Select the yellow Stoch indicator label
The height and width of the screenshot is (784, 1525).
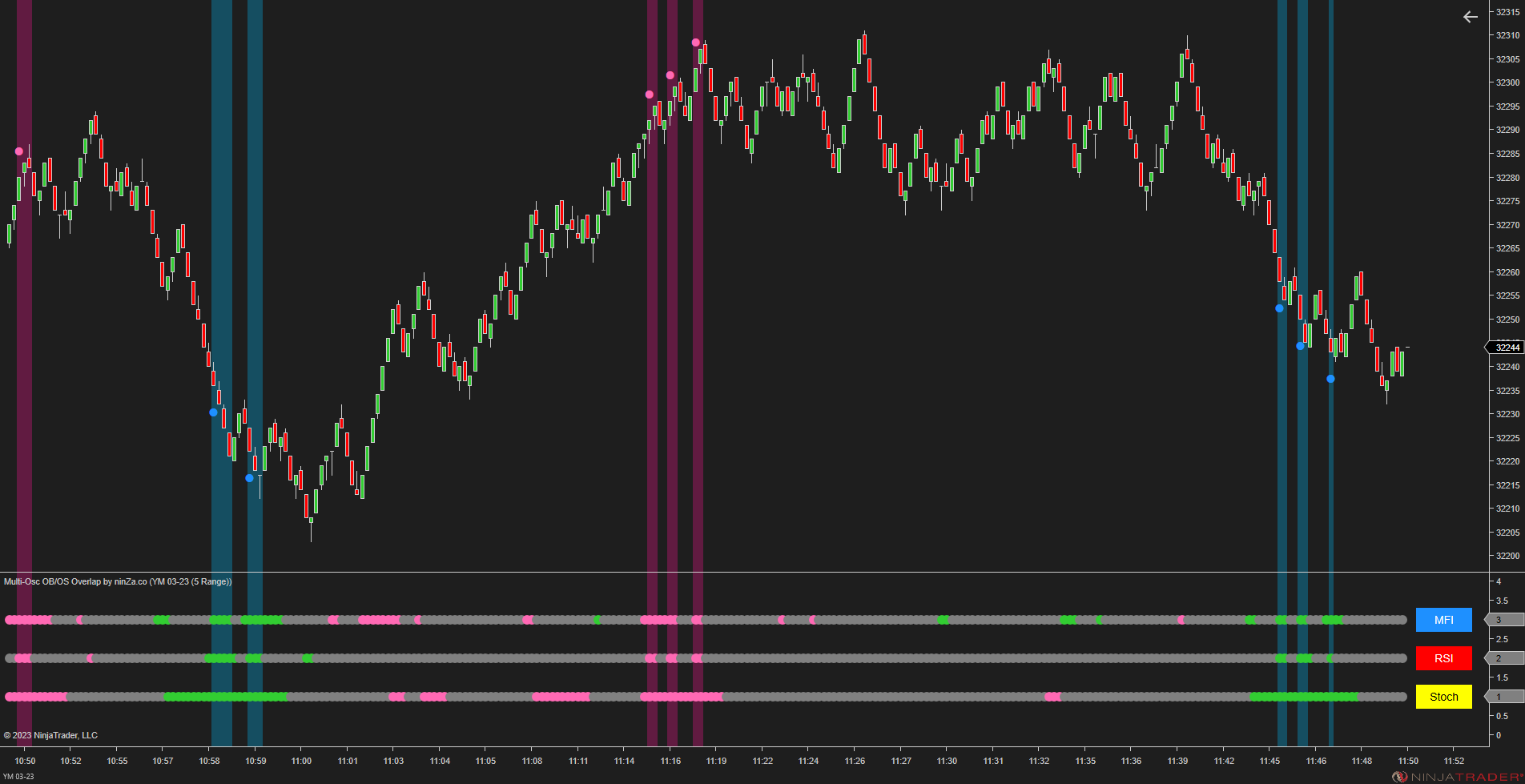(1443, 697)
